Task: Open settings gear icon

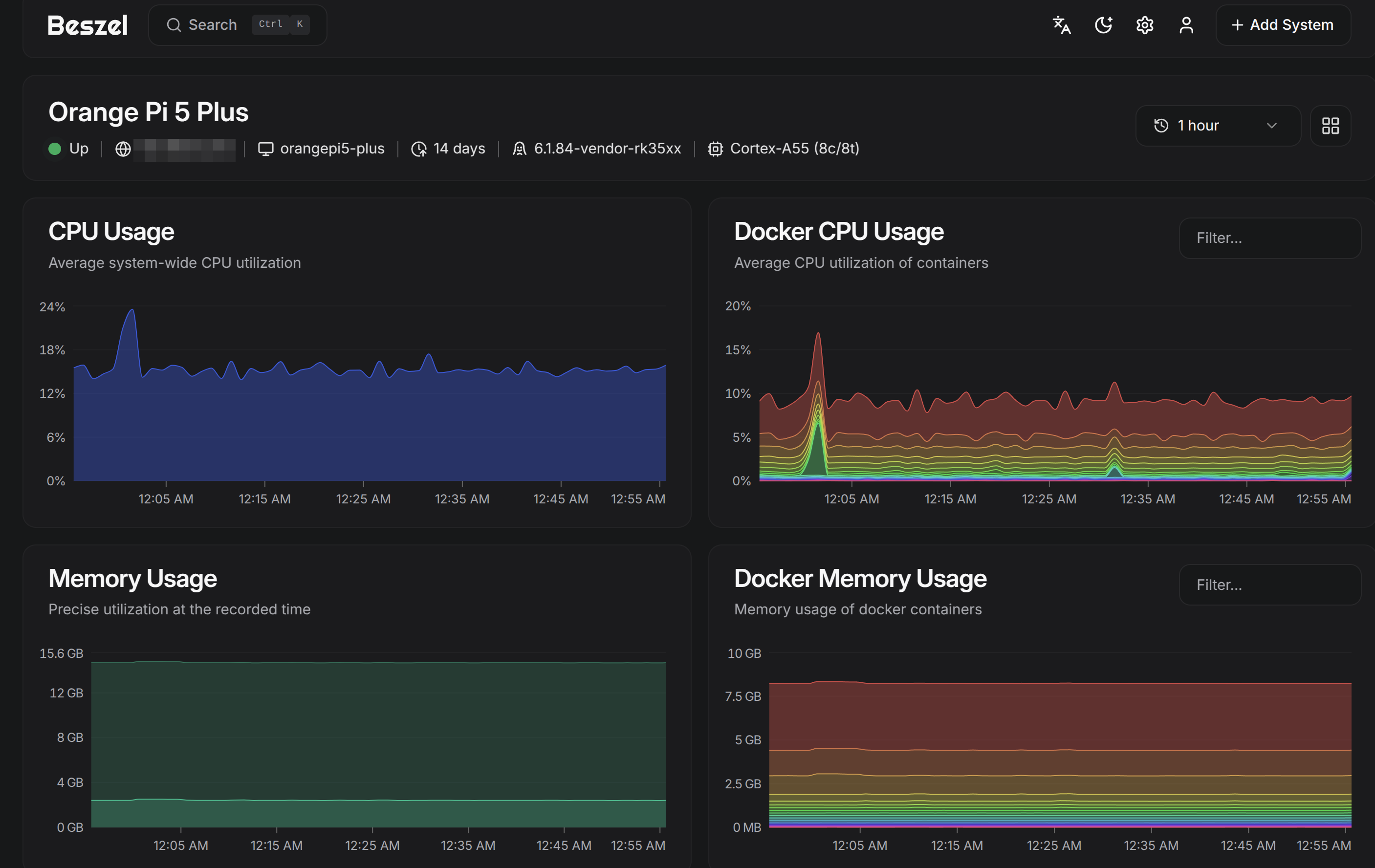Action: 1145,25
